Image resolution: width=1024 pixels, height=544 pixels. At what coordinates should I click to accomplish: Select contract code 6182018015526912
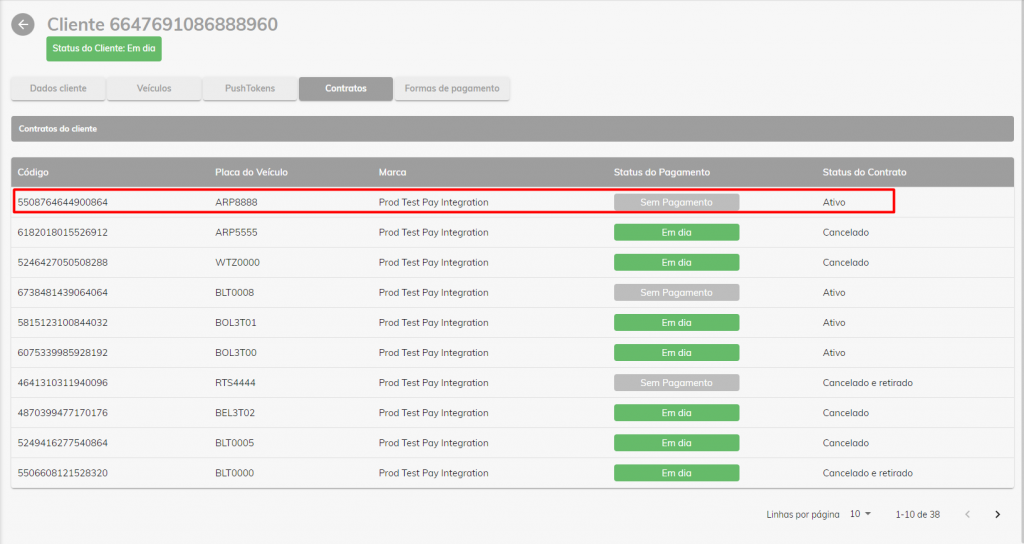coord(63,232)
